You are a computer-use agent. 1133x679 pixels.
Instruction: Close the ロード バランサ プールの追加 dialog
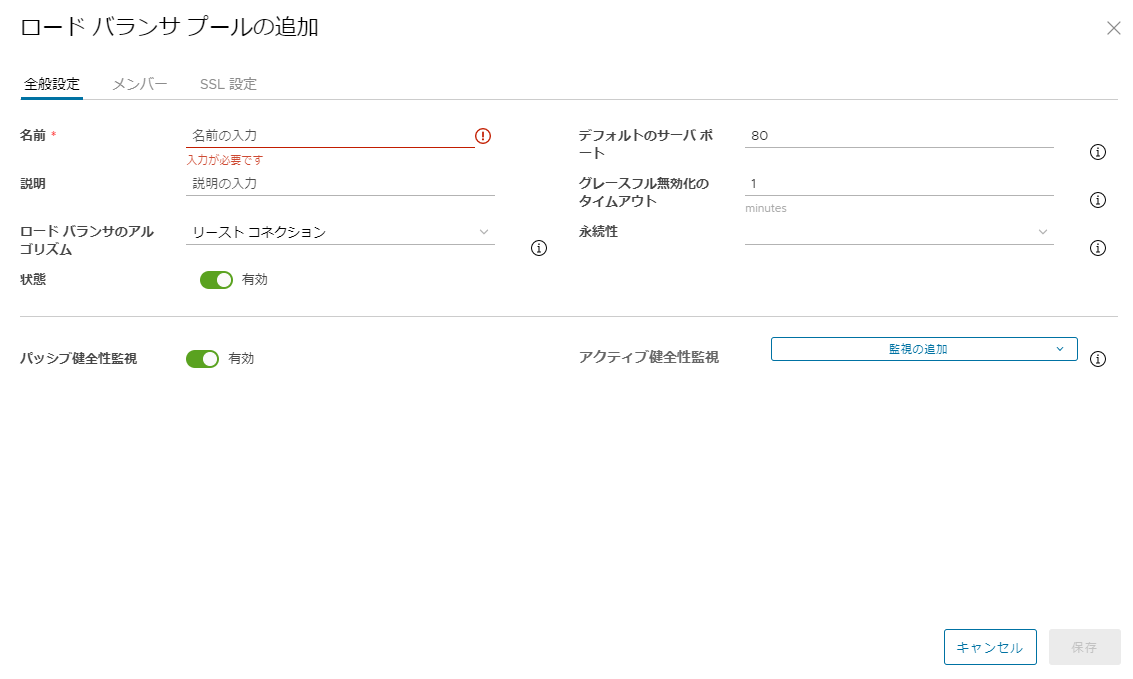pos(1113,28)
